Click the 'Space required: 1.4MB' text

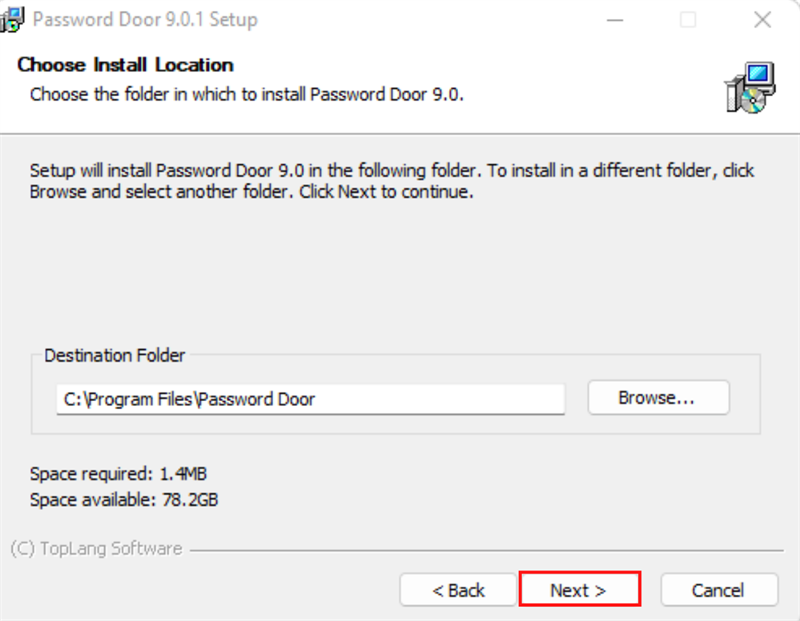tap(118, 473)
